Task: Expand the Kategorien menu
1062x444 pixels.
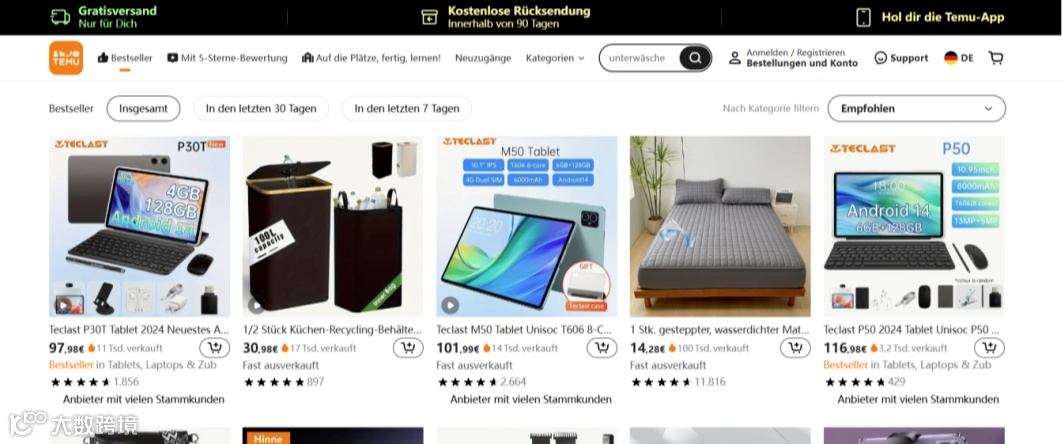Action: [x=555, y=58]
